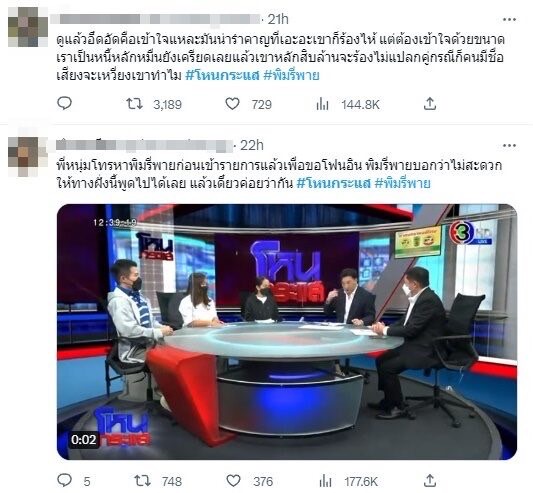The width and height of the screenshot is (533, 493).
Task: Open #โหนกระแส hashtag in the second tweet
Action: [x=333, y=184]
